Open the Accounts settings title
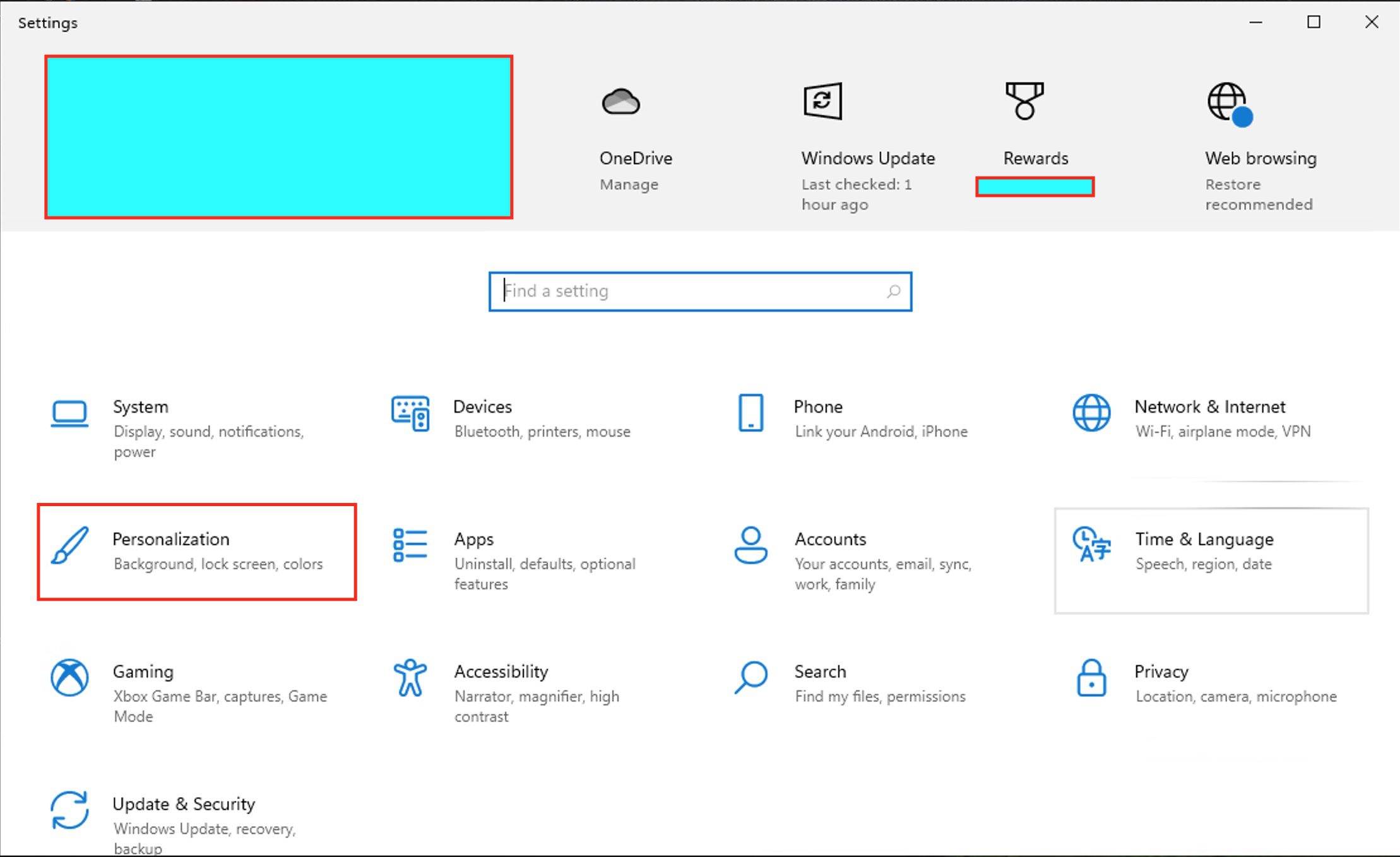Image resolution: width=1400 pixels, height=857 pixels. point(830,539)
